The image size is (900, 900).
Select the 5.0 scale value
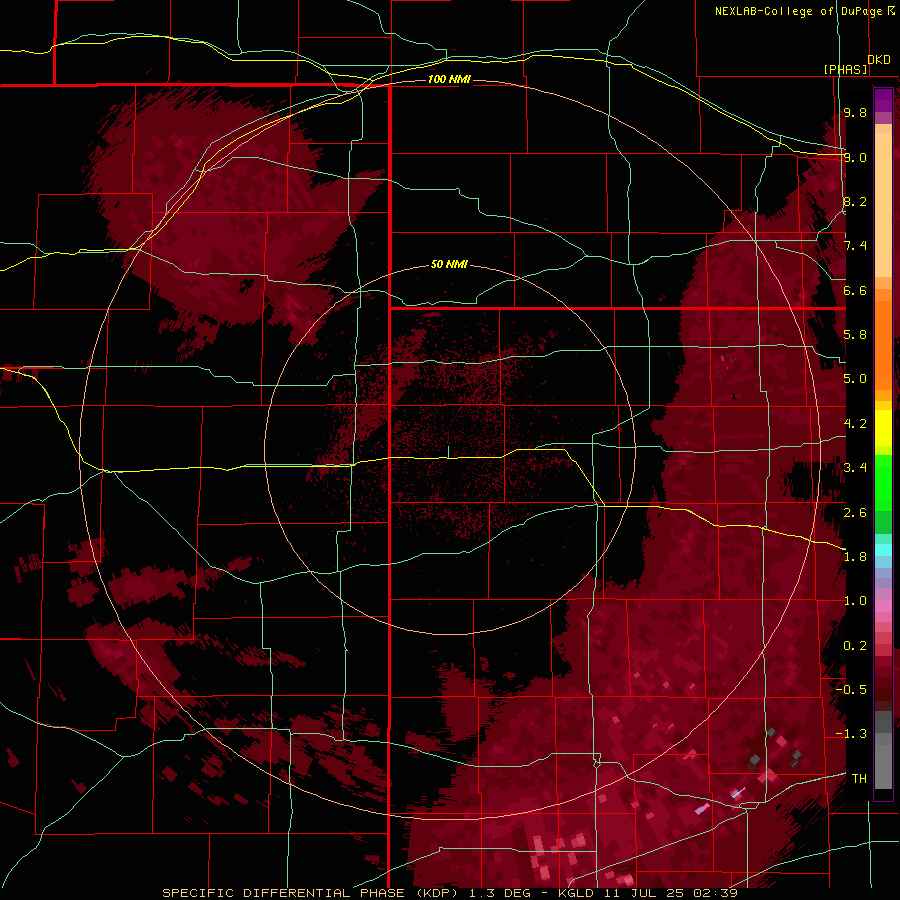[x=855, y=379]
